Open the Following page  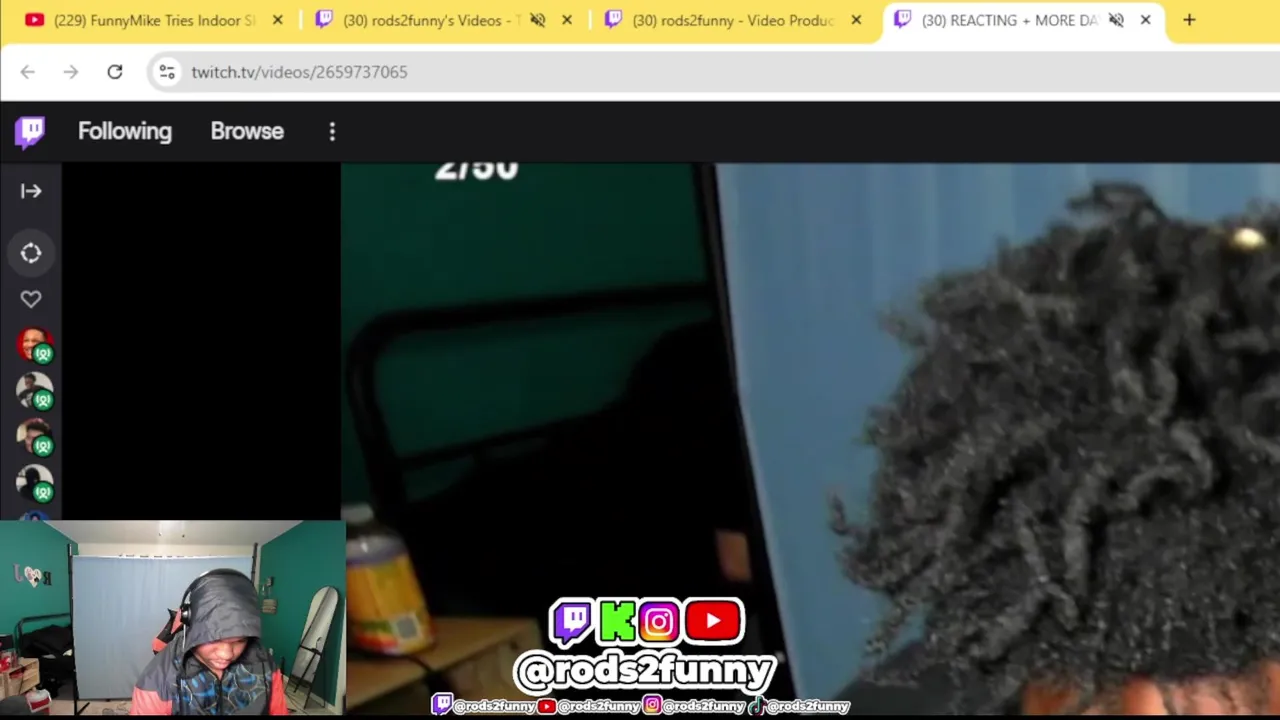[125, 131]
